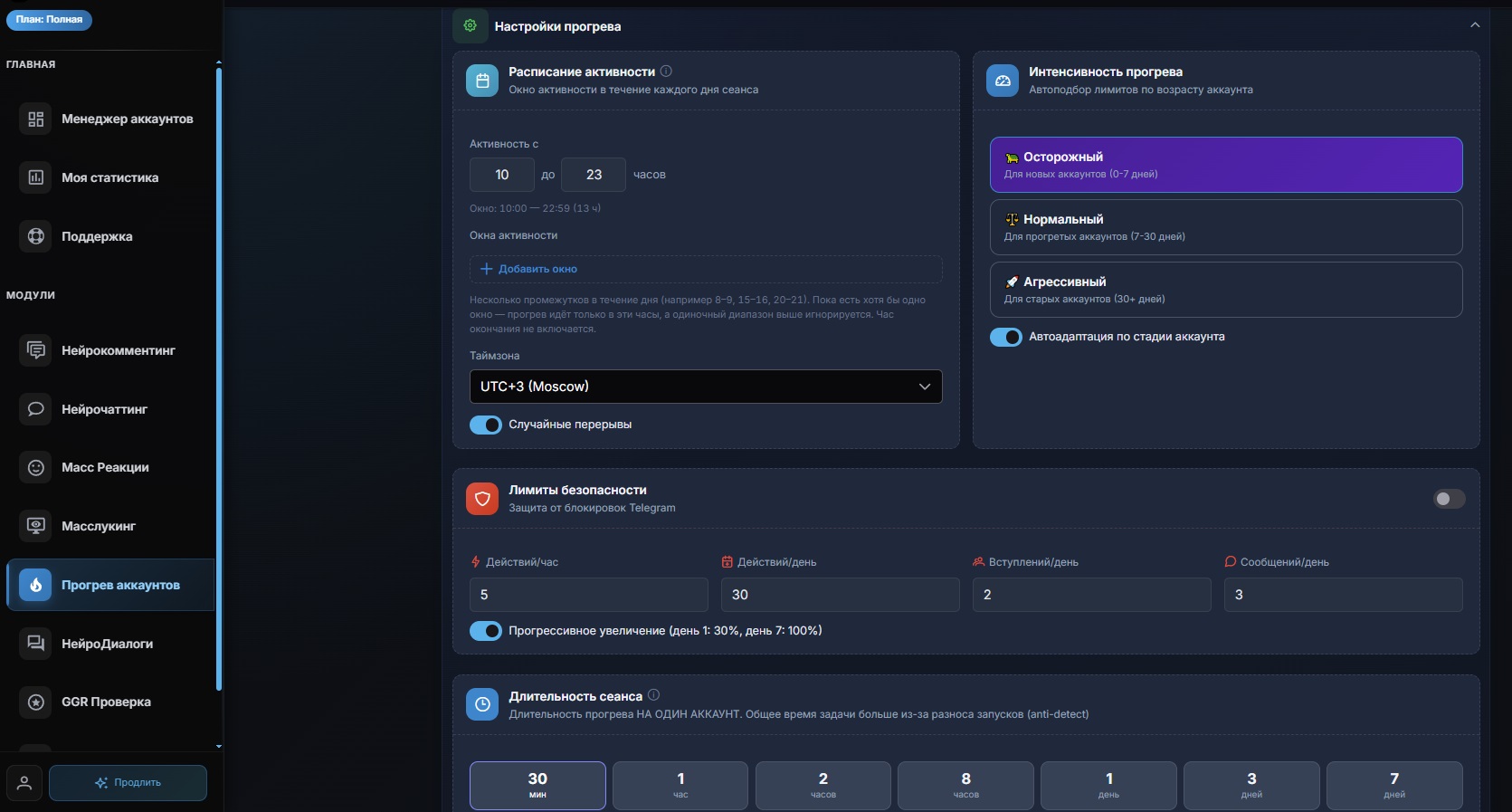This screenshot has width=1512, height=812.
Task: Click the Масс Реакции smiley icon
Action: [36, 467]
